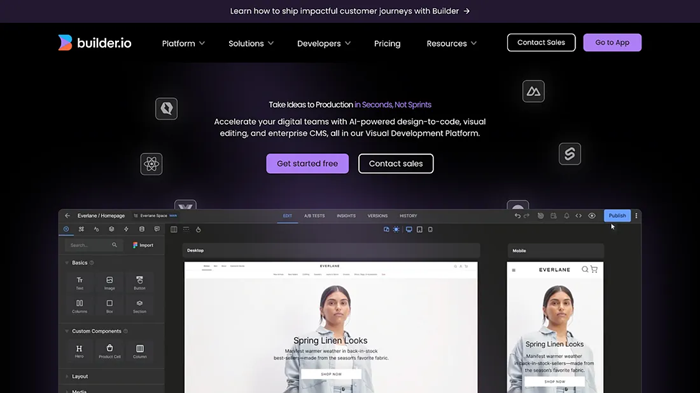Select the second left-panel tab icon
700x393 pixels.
coord(81,229)
